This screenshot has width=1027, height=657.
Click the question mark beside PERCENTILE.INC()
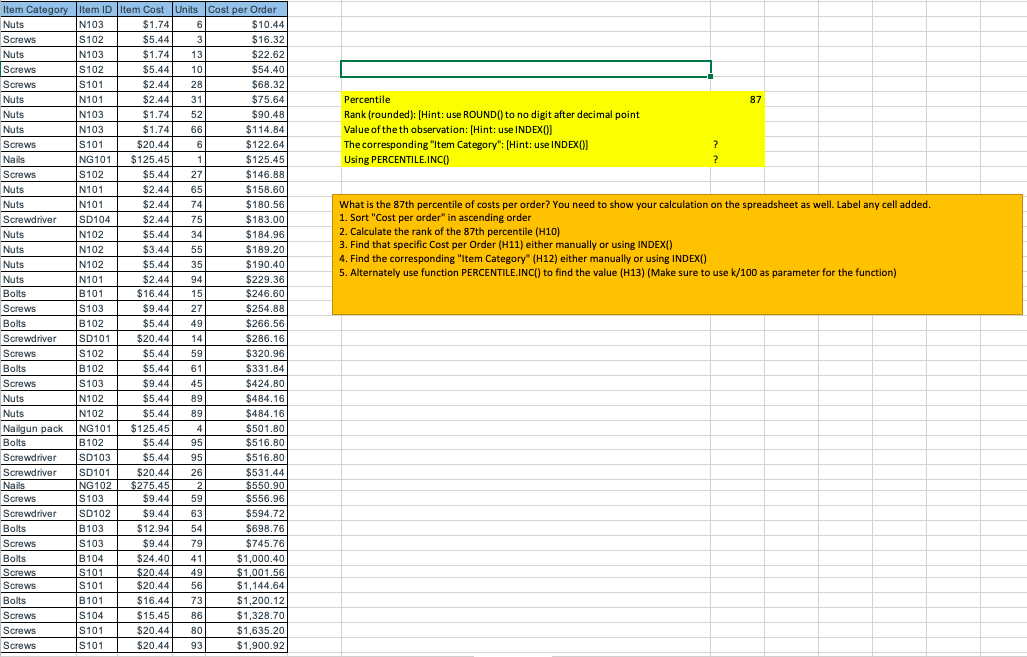click(x=716, y=159)
